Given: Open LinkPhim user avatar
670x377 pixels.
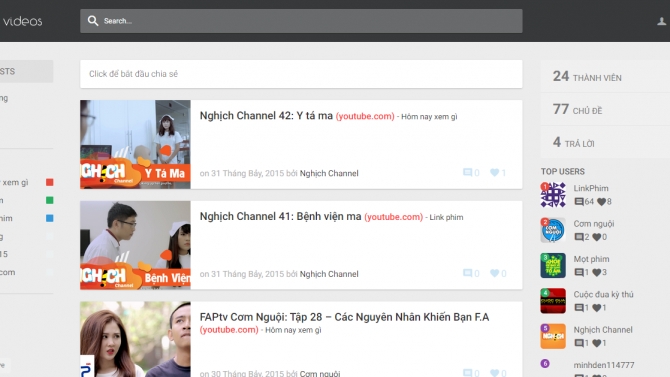Looking at the screenshot, I should point(553,195).
